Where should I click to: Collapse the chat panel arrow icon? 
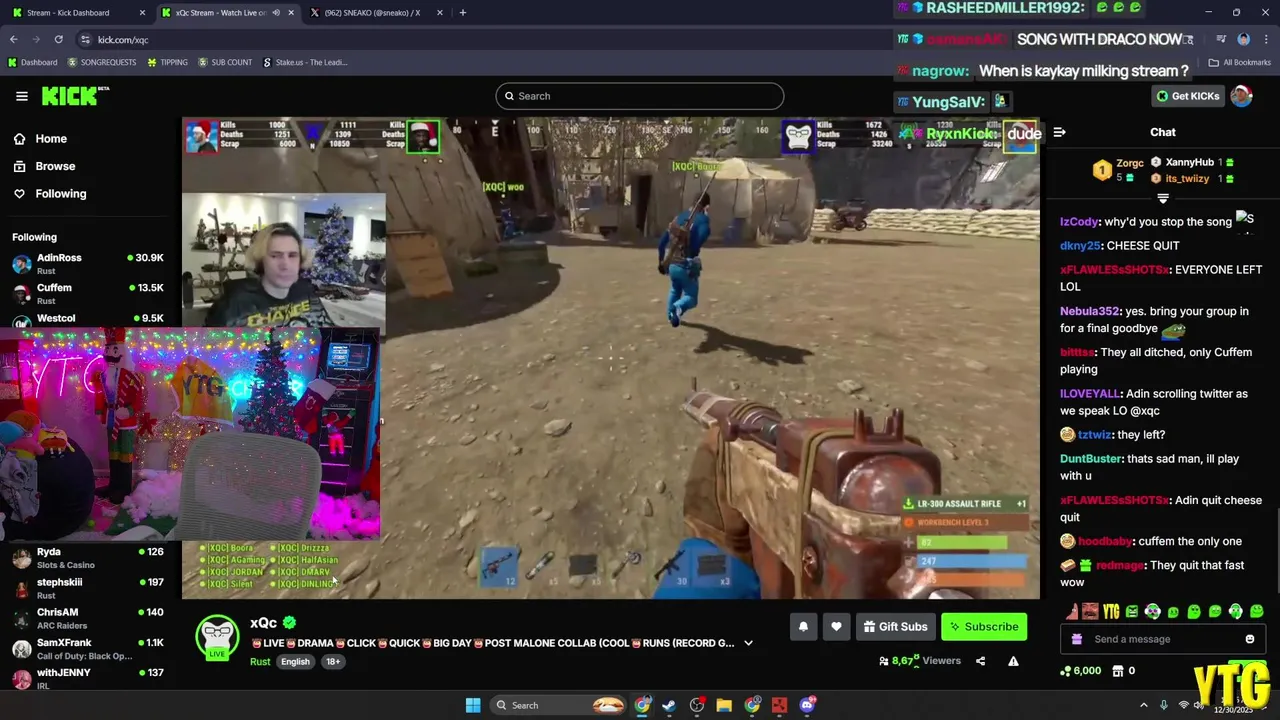coord(1059,132)
